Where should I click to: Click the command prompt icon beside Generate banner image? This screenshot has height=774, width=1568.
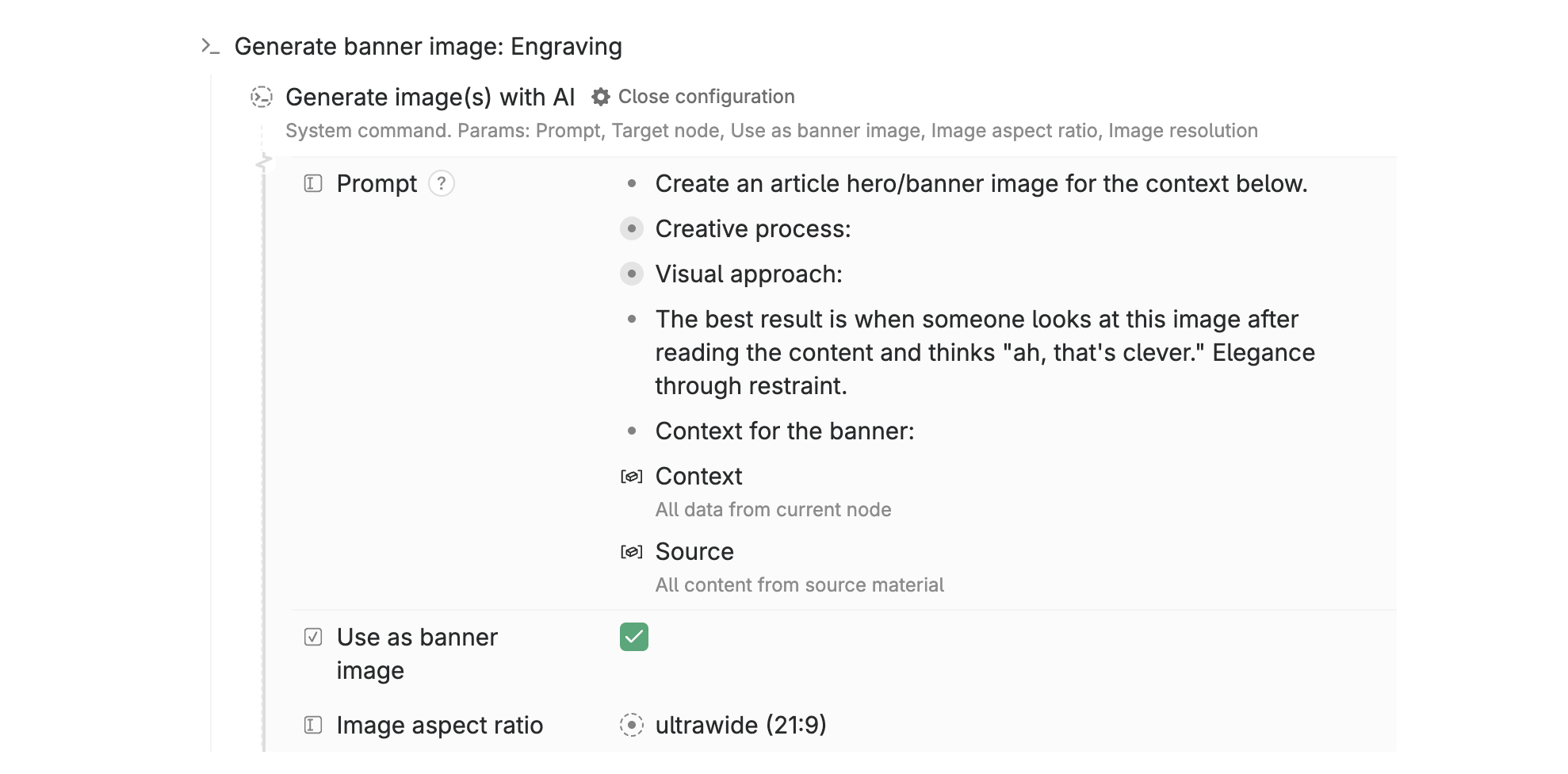209,47
